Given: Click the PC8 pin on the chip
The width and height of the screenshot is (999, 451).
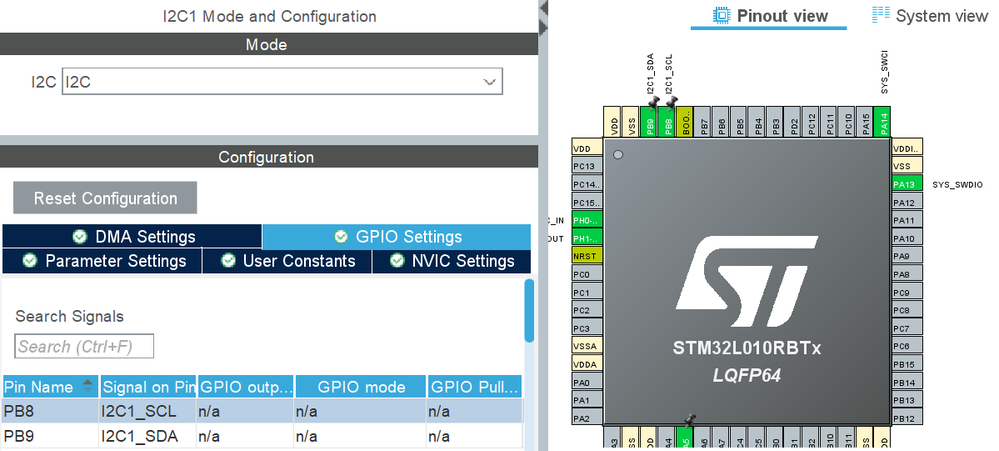Looking at the screenshot, I should point(907,310).
